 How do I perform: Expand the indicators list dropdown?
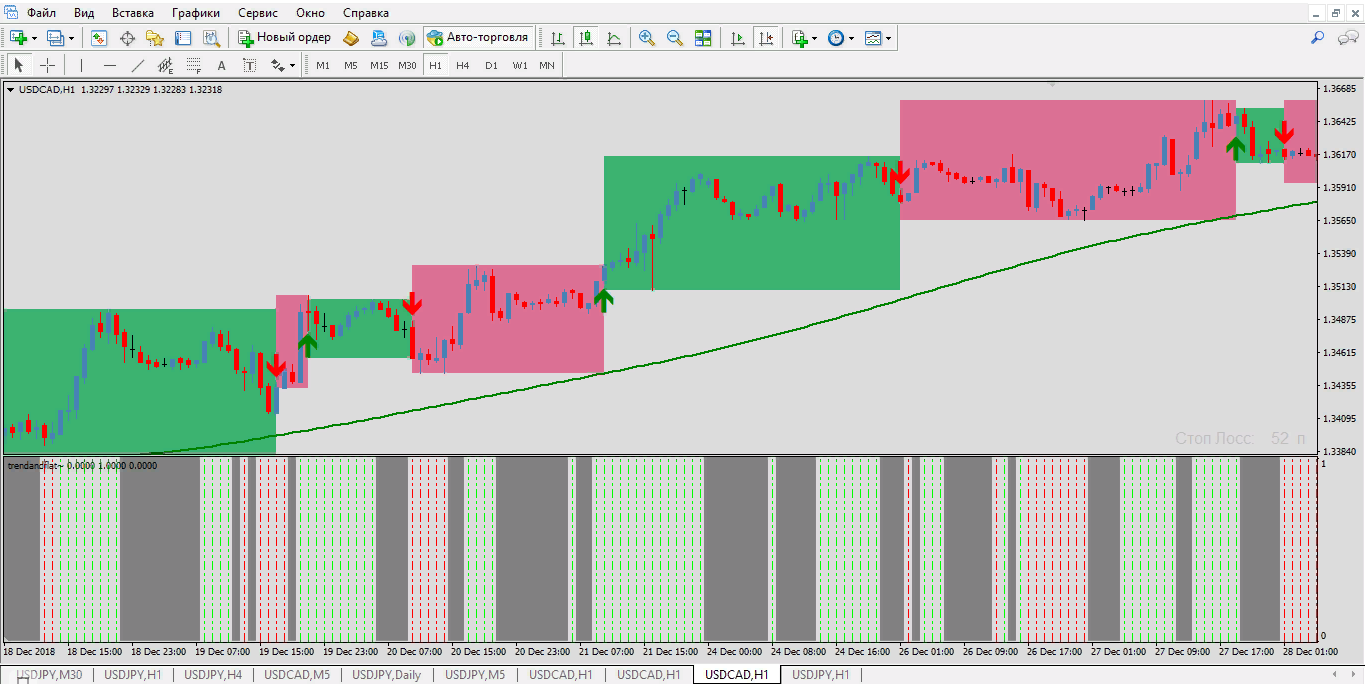(x=815, y=38)
